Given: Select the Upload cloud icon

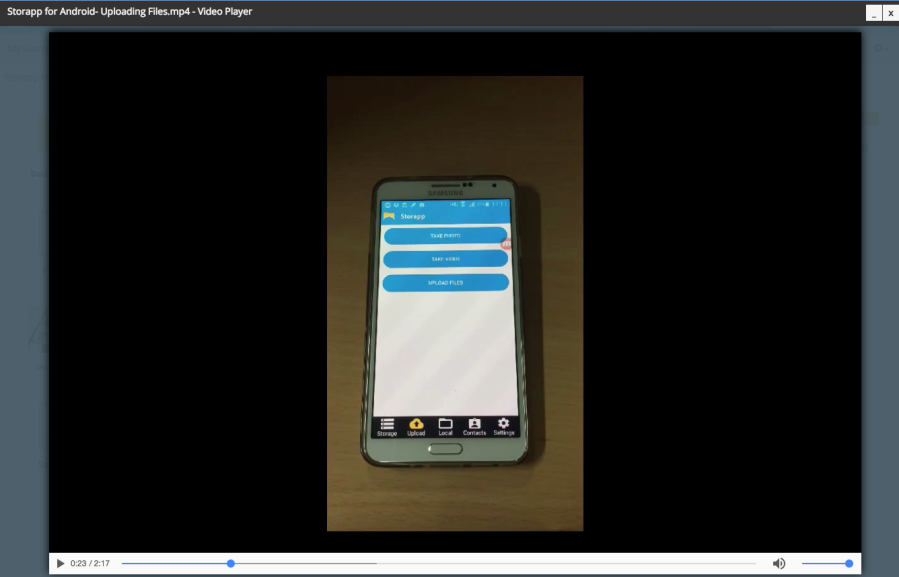Looking at the screenshot, I should pyautogui.click(x=416, y=424).
